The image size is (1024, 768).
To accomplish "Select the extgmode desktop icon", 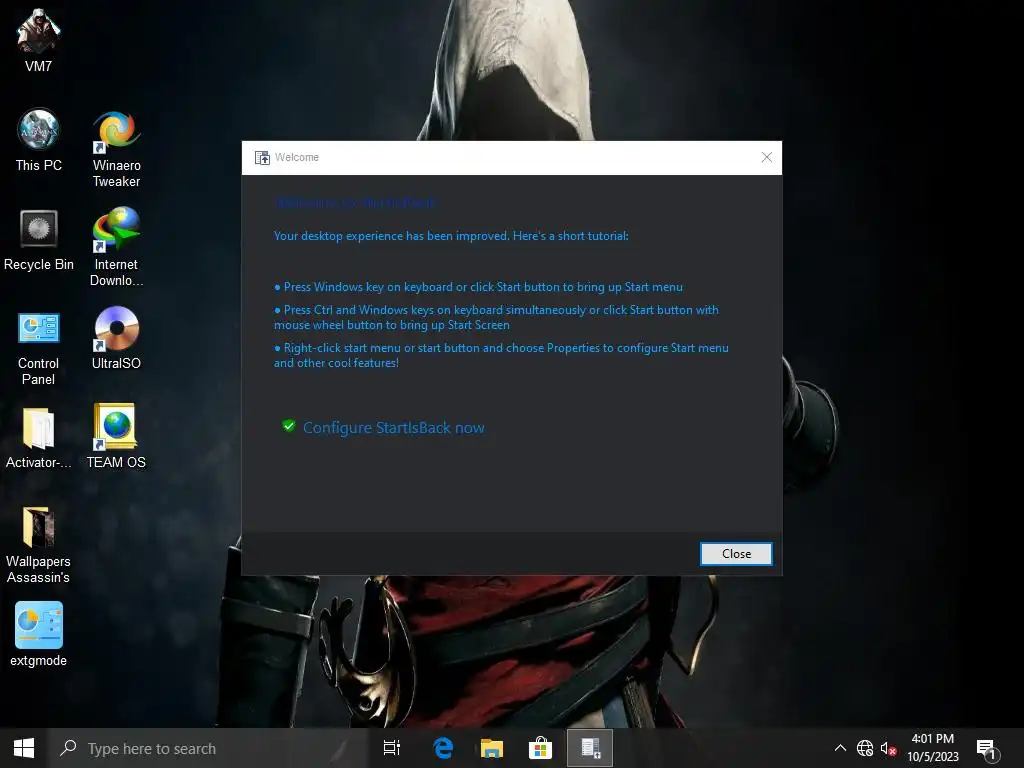I will [39, 634].
